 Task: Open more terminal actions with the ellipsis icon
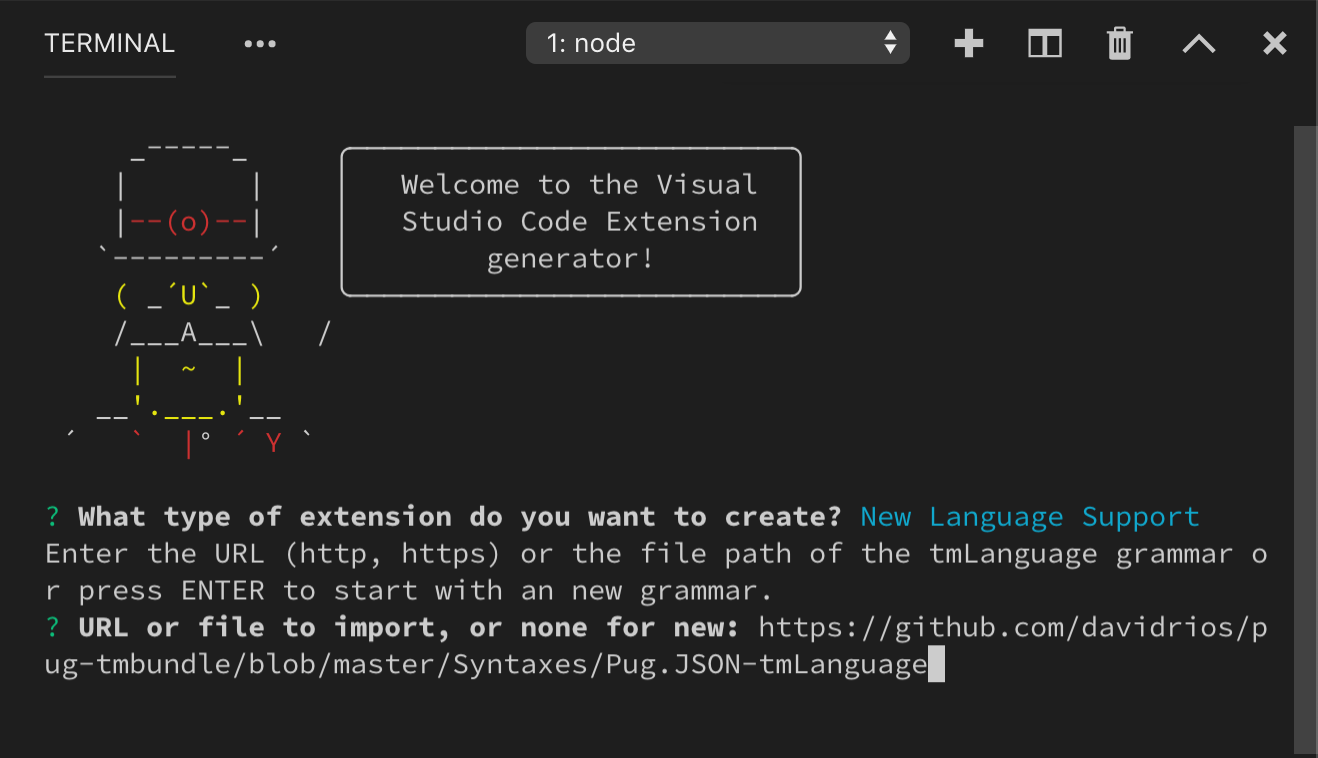coord(260,43)
